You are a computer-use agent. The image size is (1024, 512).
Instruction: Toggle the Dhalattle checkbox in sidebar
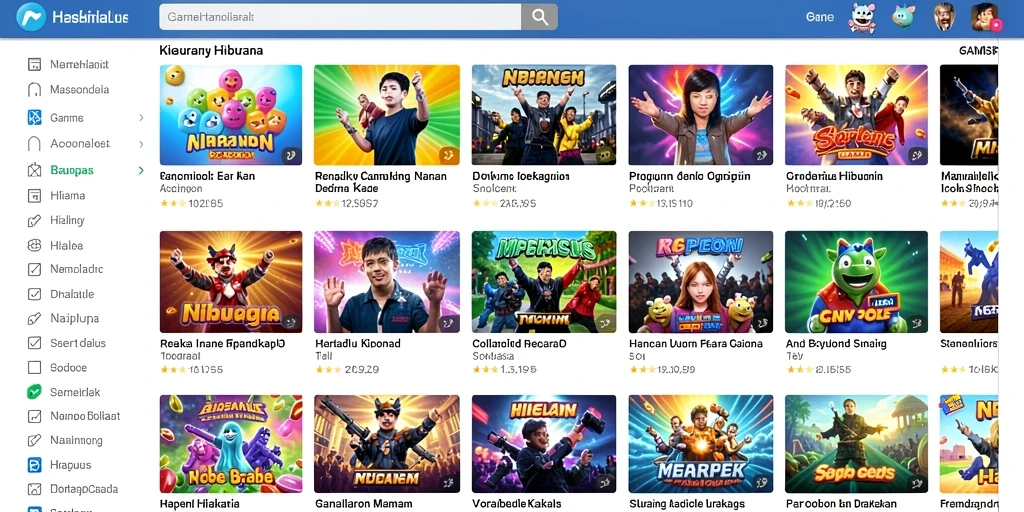click(35, 294)
